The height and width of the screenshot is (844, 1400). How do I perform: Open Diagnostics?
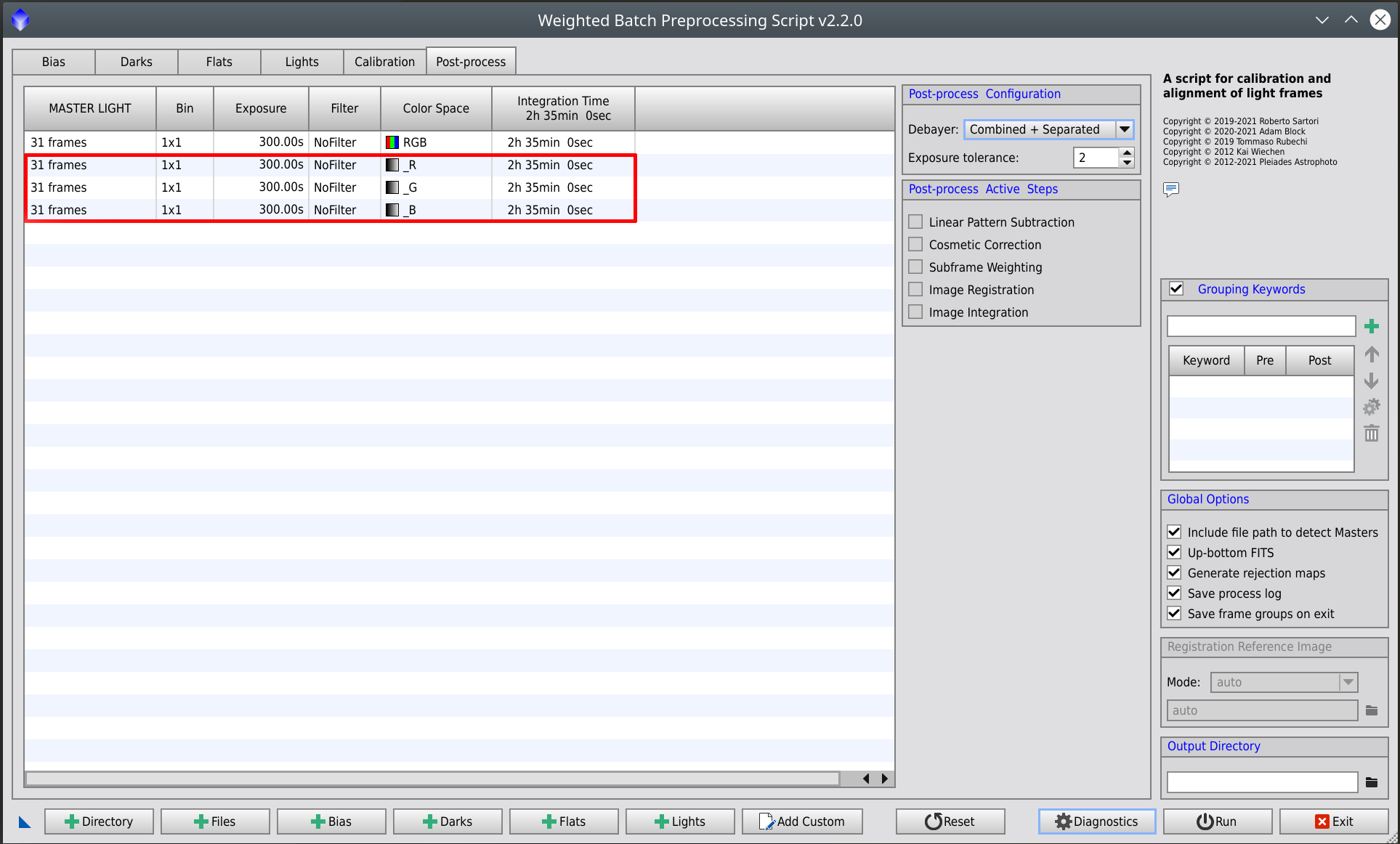coord(1097,821)
